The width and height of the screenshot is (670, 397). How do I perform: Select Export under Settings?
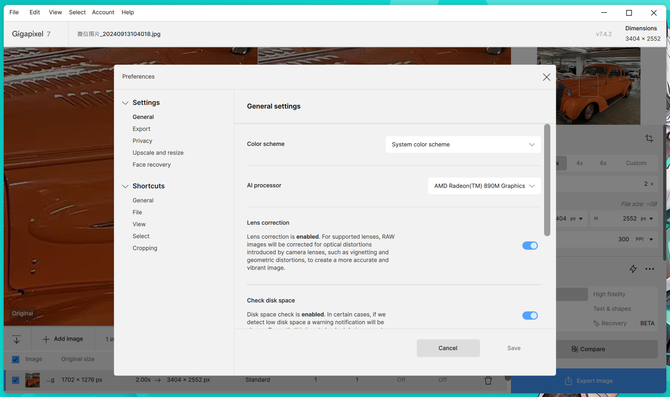click(141, 129)
